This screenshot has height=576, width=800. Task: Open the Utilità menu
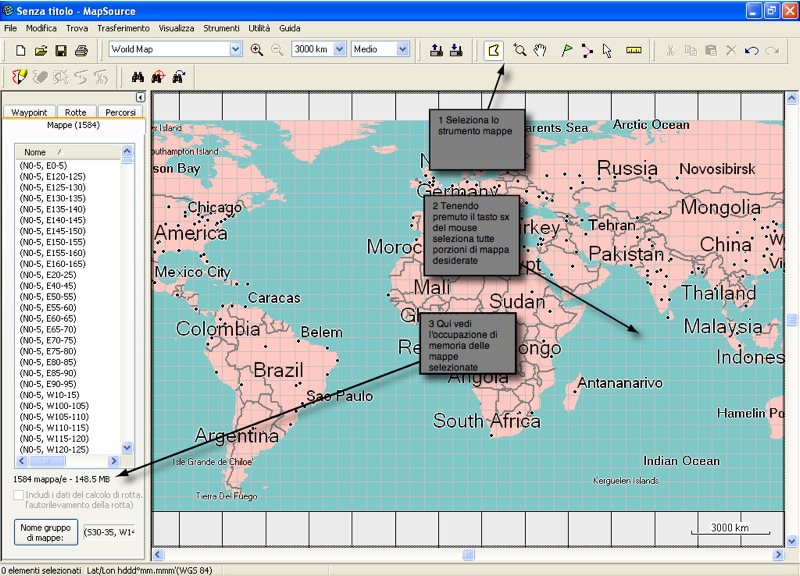(x=259, y=28)
